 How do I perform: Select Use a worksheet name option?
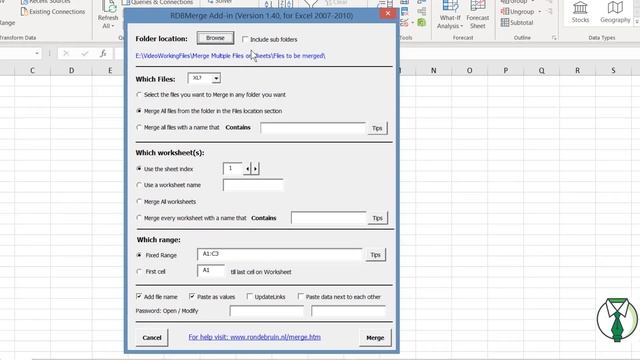coord(139,185)
